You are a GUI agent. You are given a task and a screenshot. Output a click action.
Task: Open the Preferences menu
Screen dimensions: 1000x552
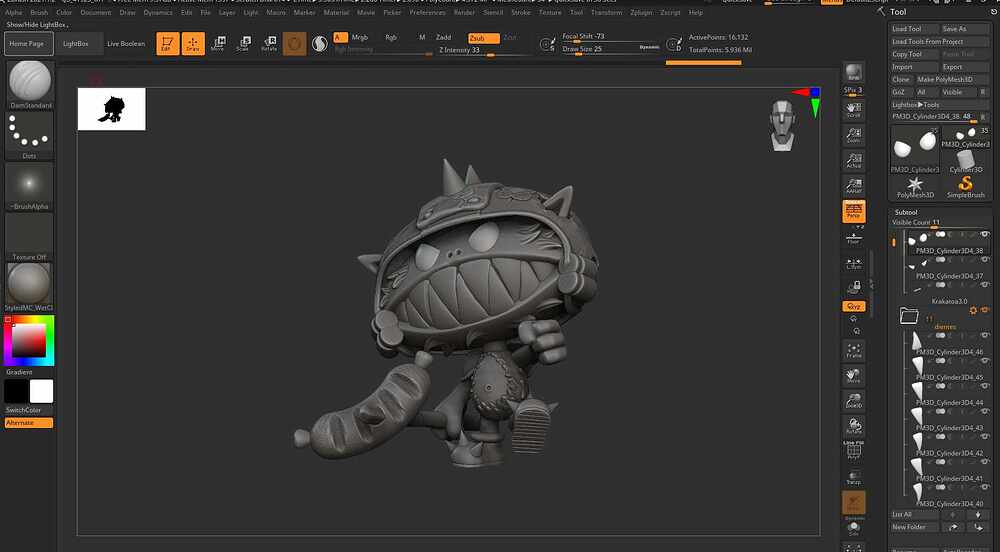427,12
